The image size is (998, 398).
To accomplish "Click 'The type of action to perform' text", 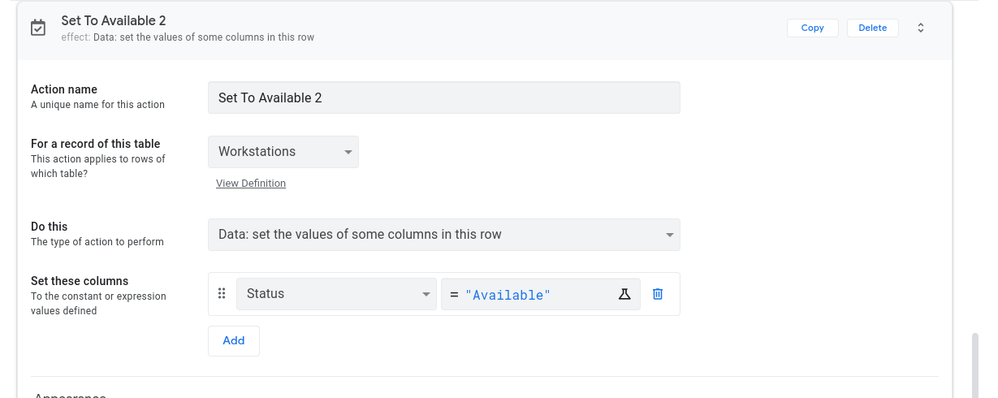I will pos(97,242).
